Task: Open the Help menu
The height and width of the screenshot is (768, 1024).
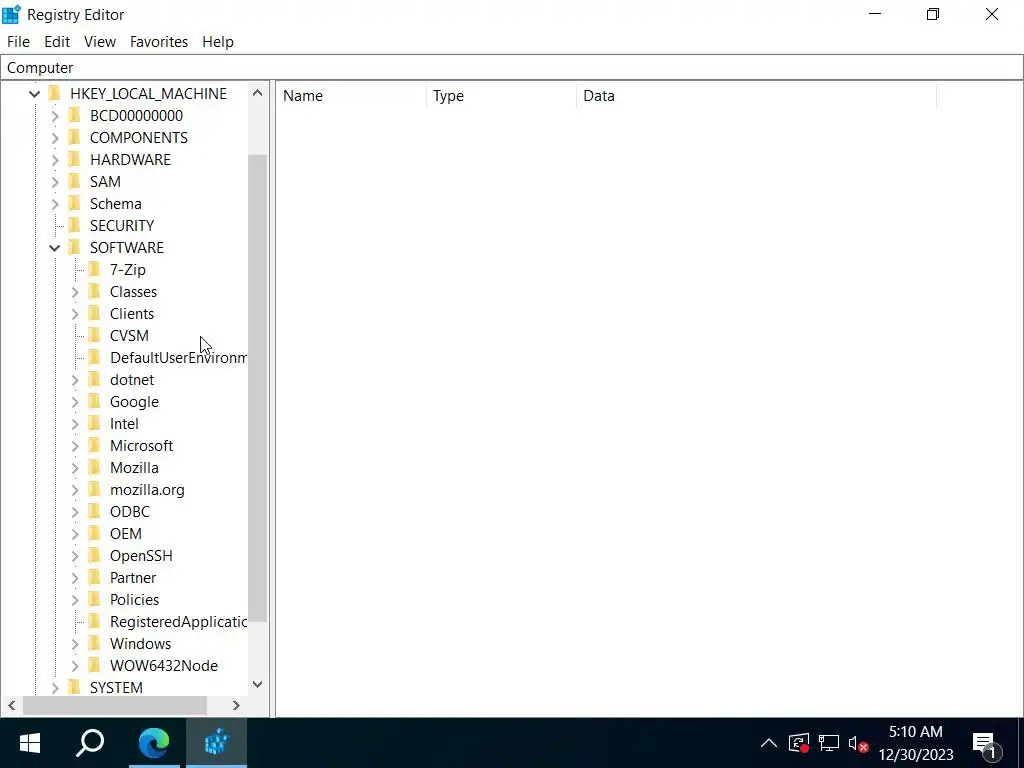Action: (217, 42)
